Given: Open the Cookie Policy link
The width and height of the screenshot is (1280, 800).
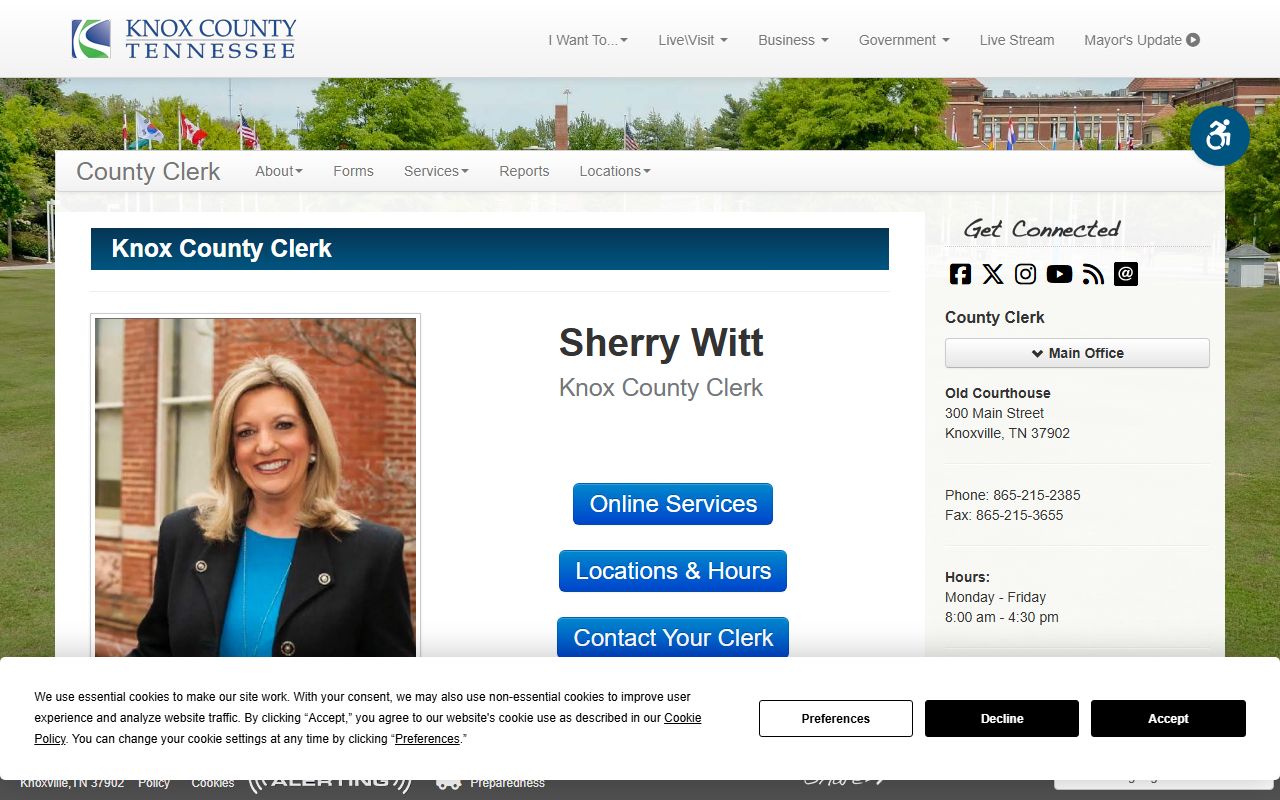Looking at the screenshot, I should coord(683,718).
